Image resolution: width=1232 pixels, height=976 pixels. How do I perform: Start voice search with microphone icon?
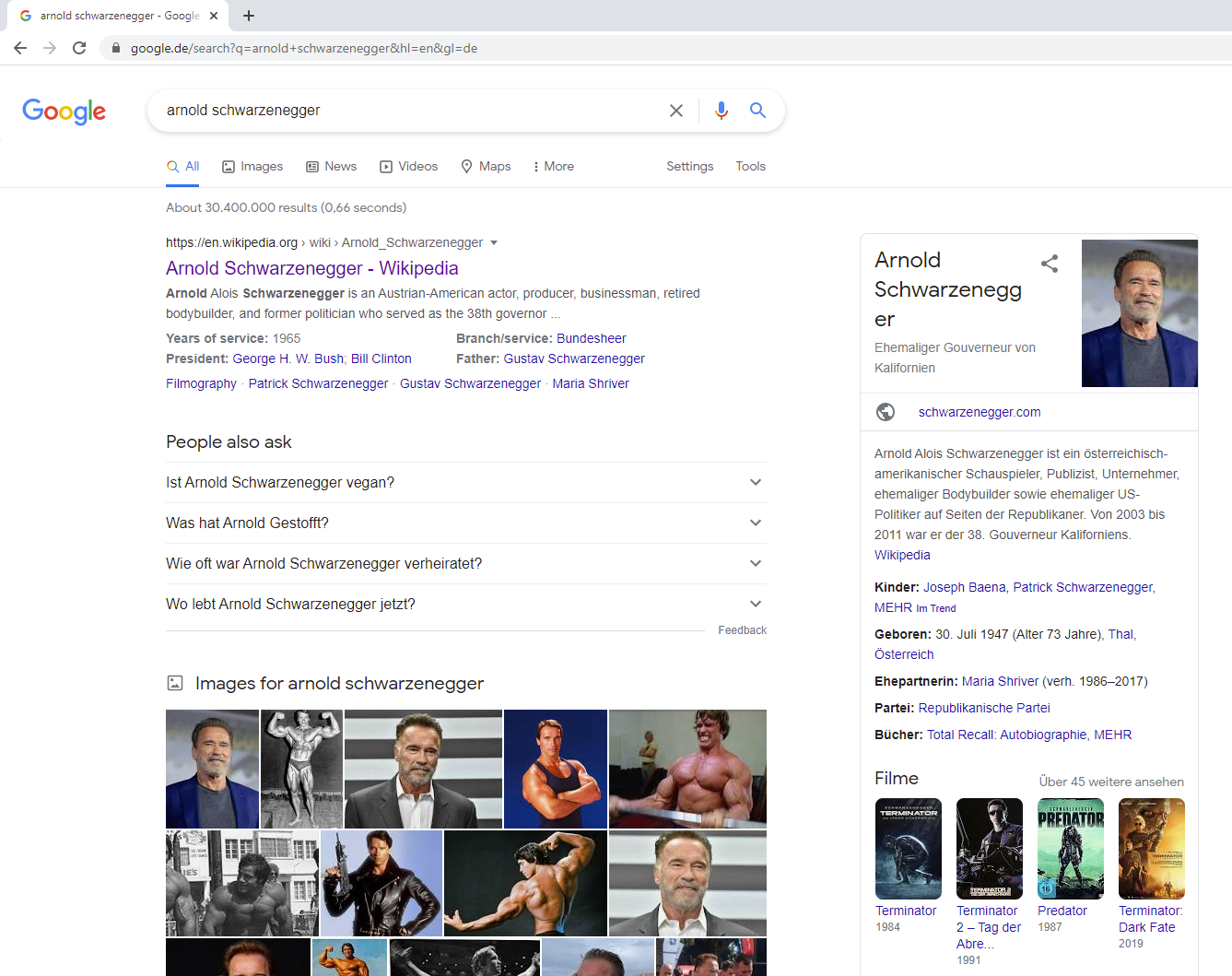tap(722, 111)
